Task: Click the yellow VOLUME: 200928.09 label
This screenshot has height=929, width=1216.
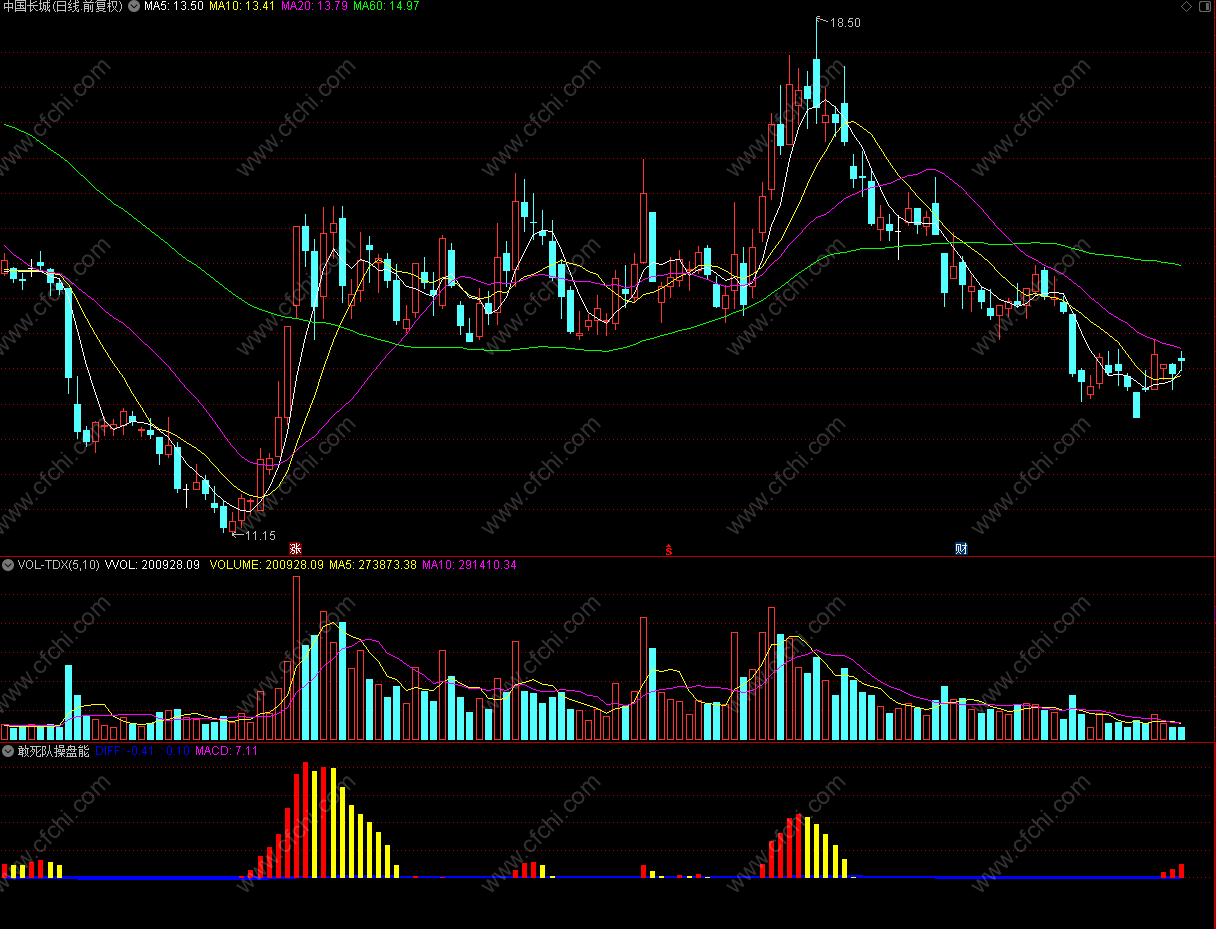Action: [267, 565]
